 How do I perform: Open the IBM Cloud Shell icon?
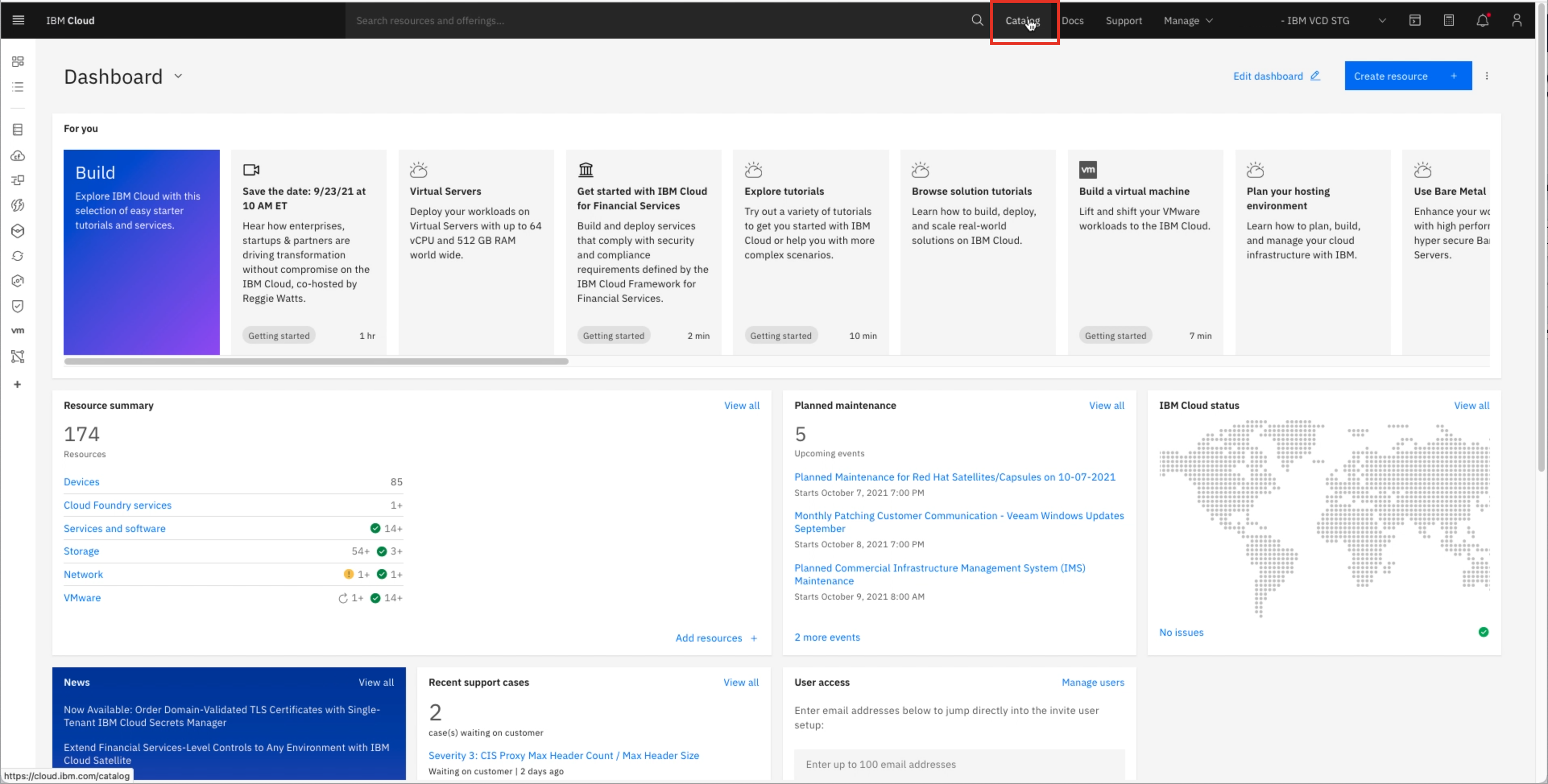1415,21
